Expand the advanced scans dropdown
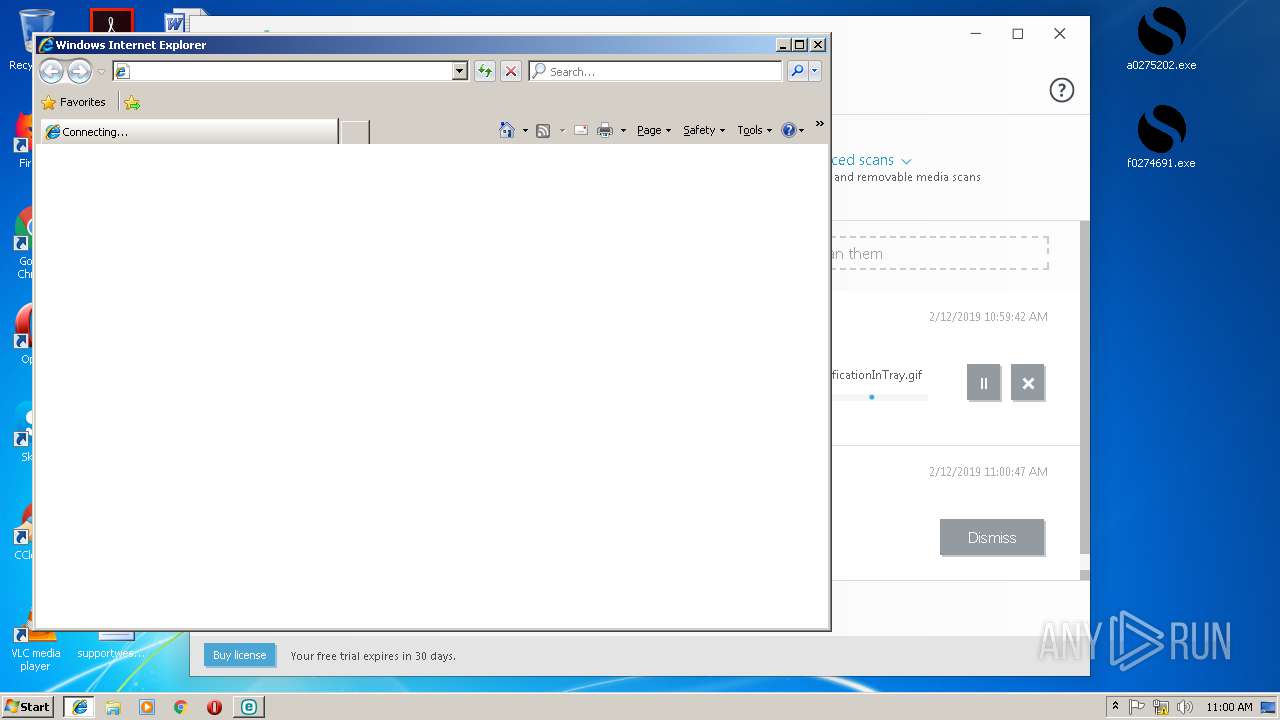 tap(906, 161)
